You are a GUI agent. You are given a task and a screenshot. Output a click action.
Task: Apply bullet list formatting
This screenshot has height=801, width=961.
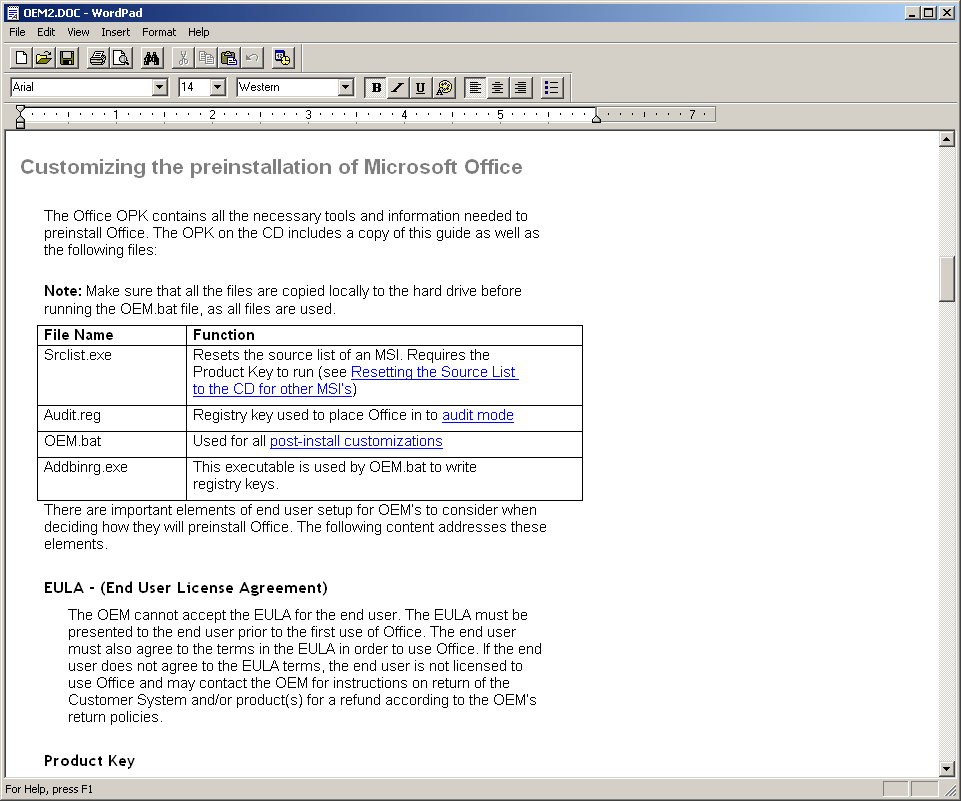[552, 88]
